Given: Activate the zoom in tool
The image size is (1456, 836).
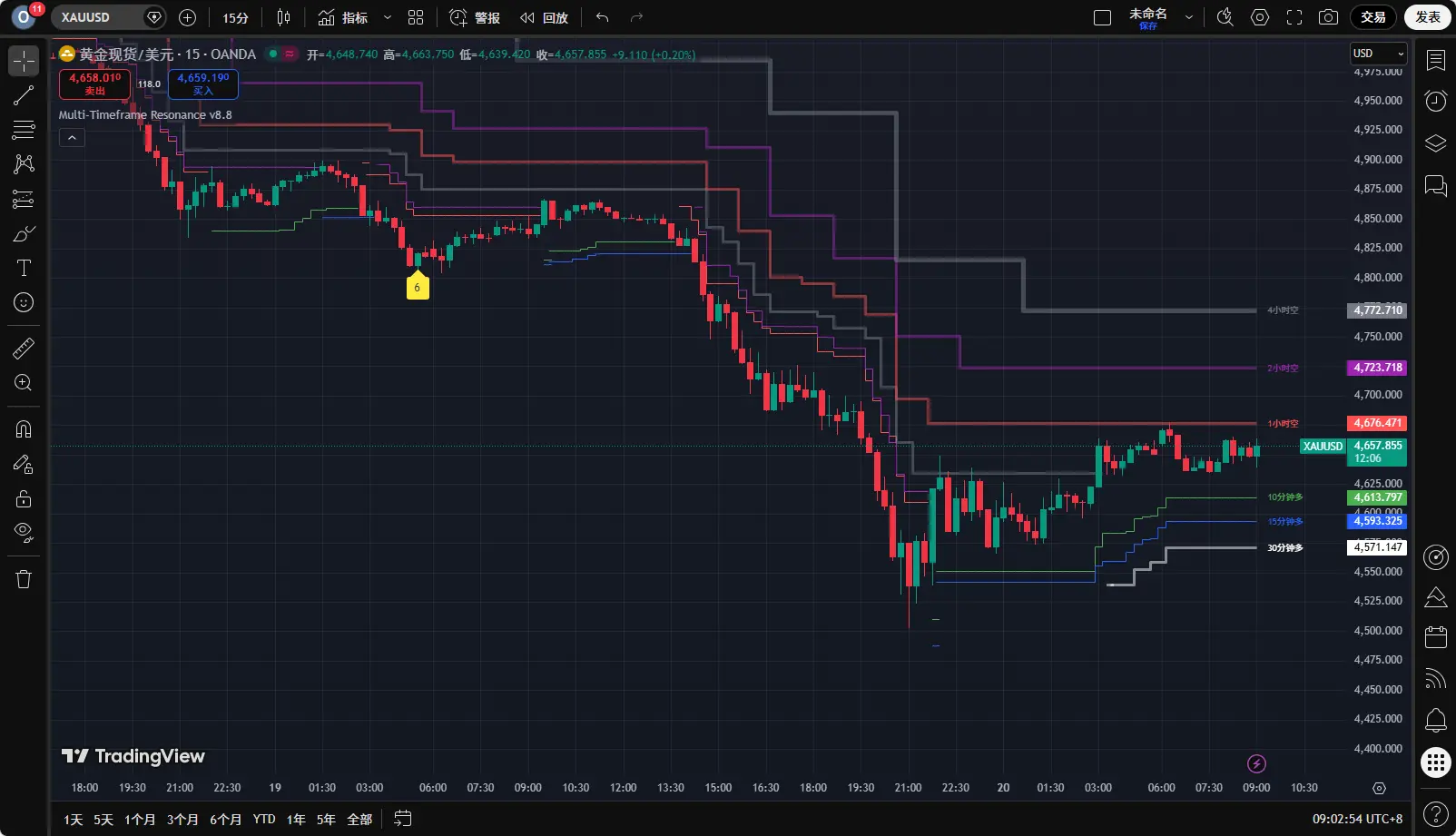Looking at the screenshot, I should click(24, 382).
